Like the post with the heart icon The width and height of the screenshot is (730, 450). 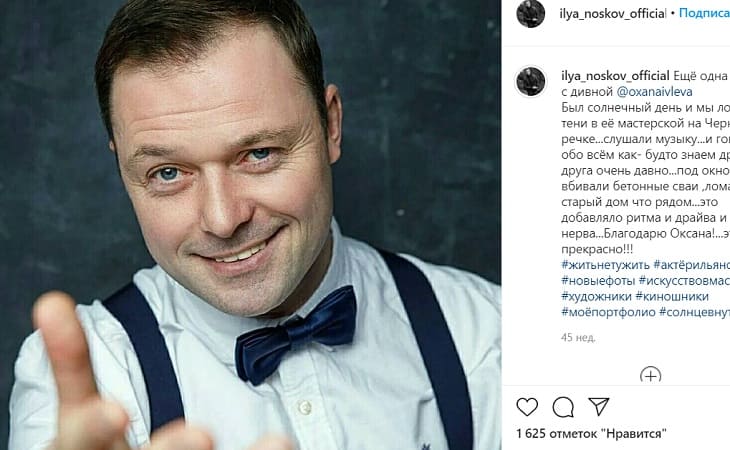[527, 407]
